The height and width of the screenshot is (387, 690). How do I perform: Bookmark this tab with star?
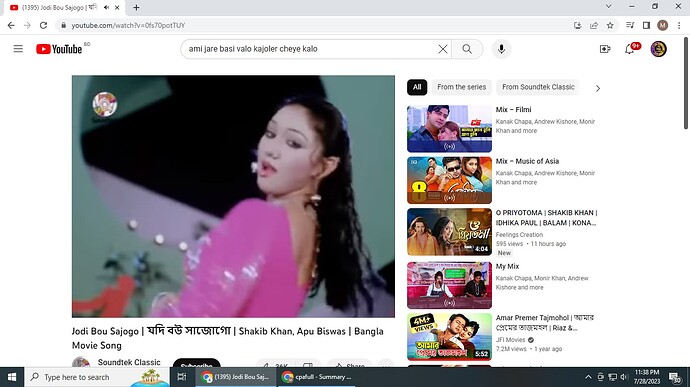point(610,26)
